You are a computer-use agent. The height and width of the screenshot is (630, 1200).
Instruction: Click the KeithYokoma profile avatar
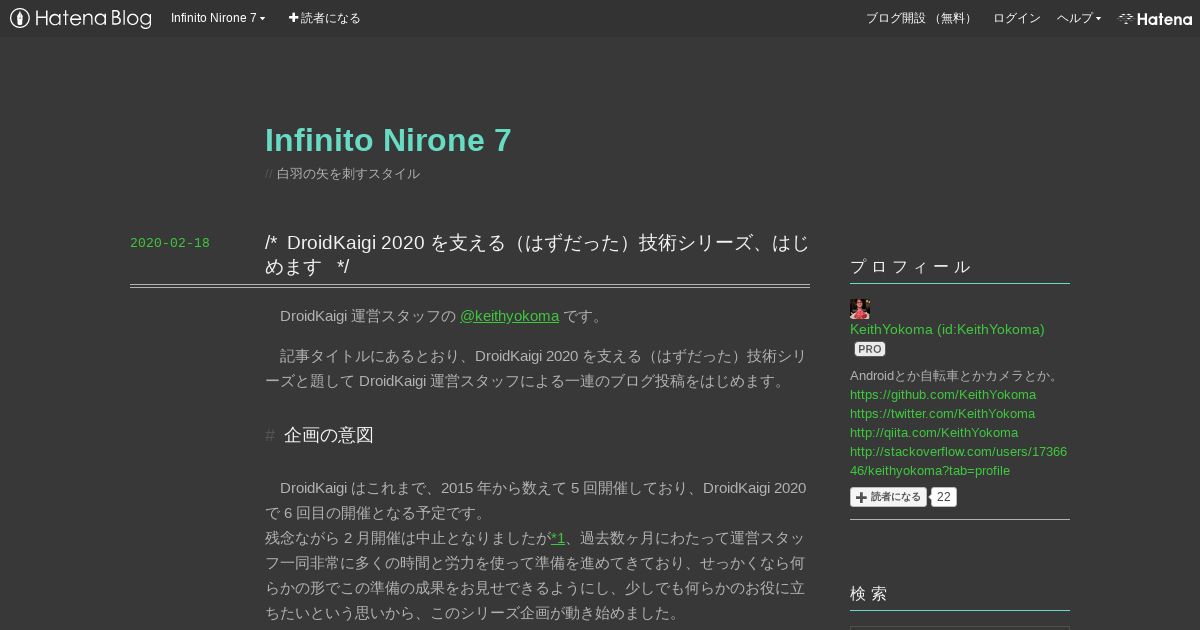pos(860,309)
